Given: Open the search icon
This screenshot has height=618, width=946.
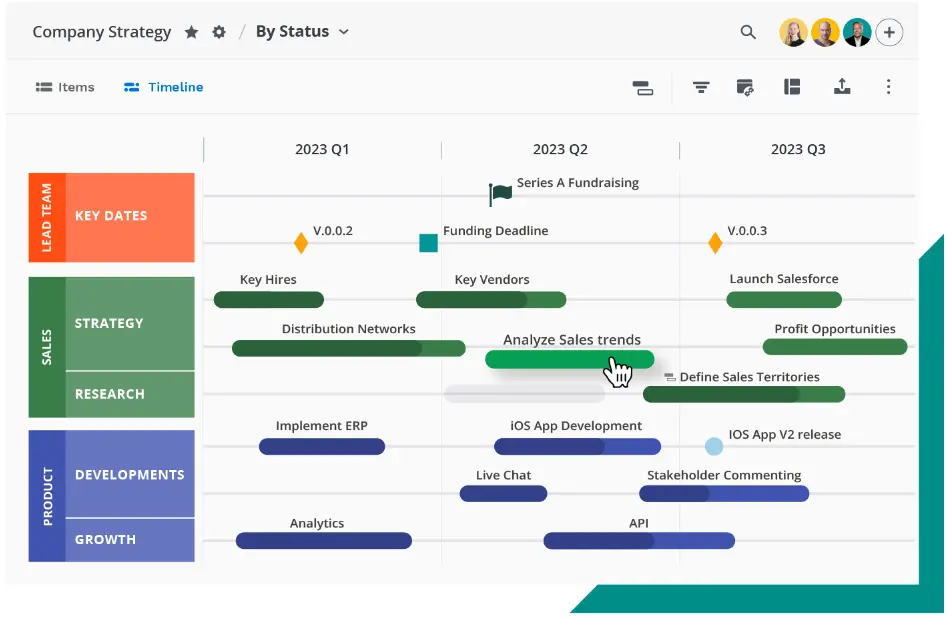Looking at the screenshot, I should coord(748,31).
